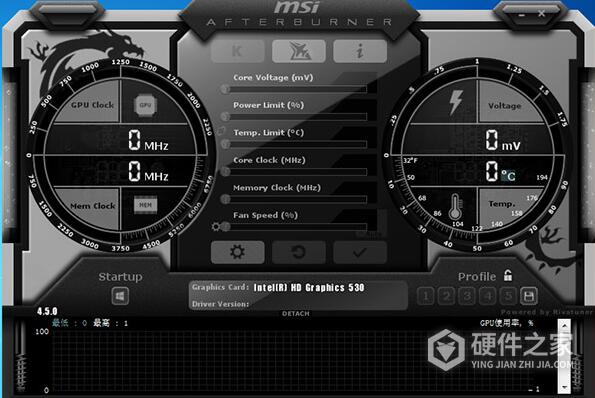Viewport: 595px width, 398px height.
Task: Click the graph scrollbar up arrow
Action: tap(564, 326)
